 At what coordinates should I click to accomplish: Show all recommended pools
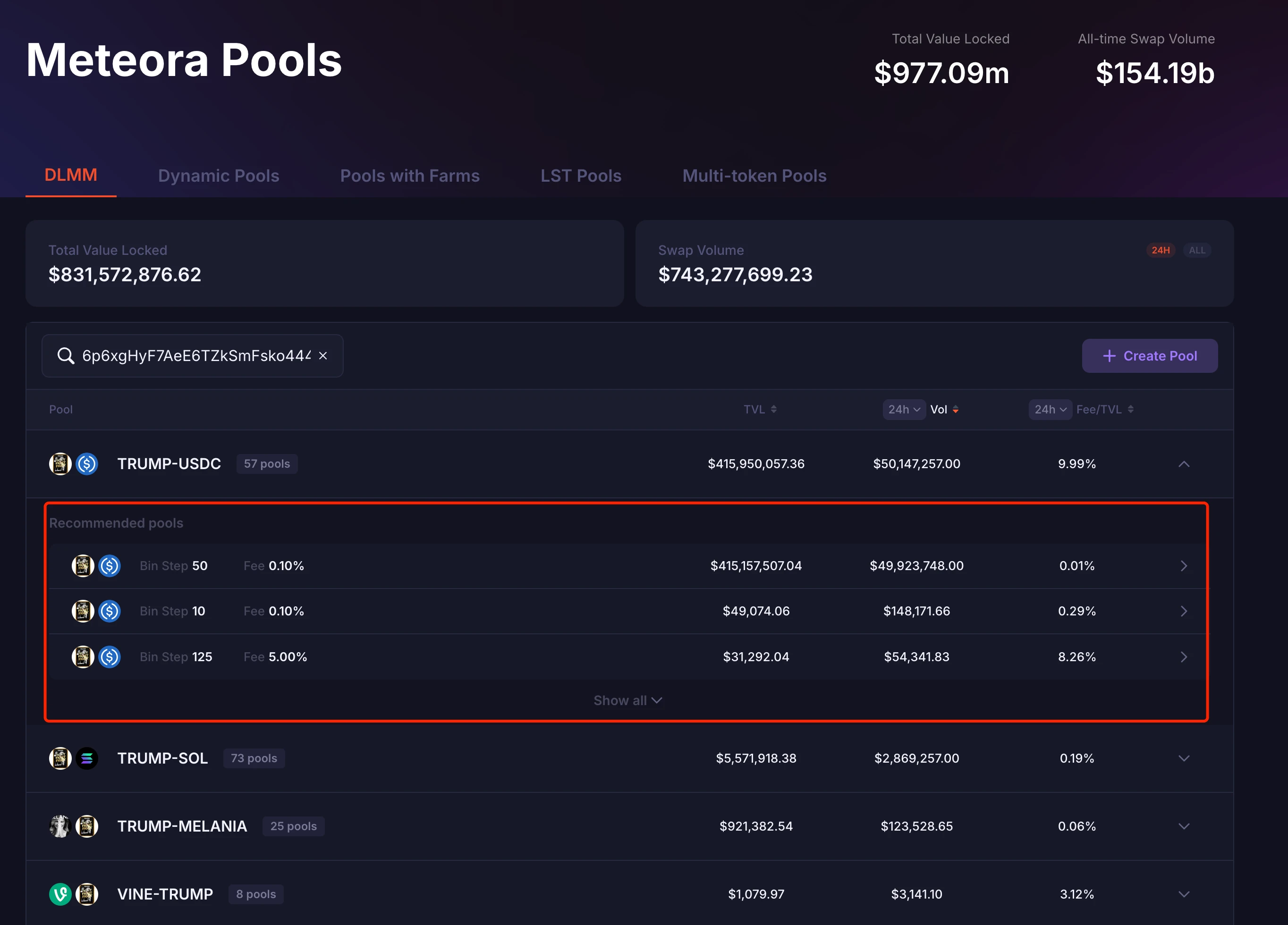pos(627,700)
